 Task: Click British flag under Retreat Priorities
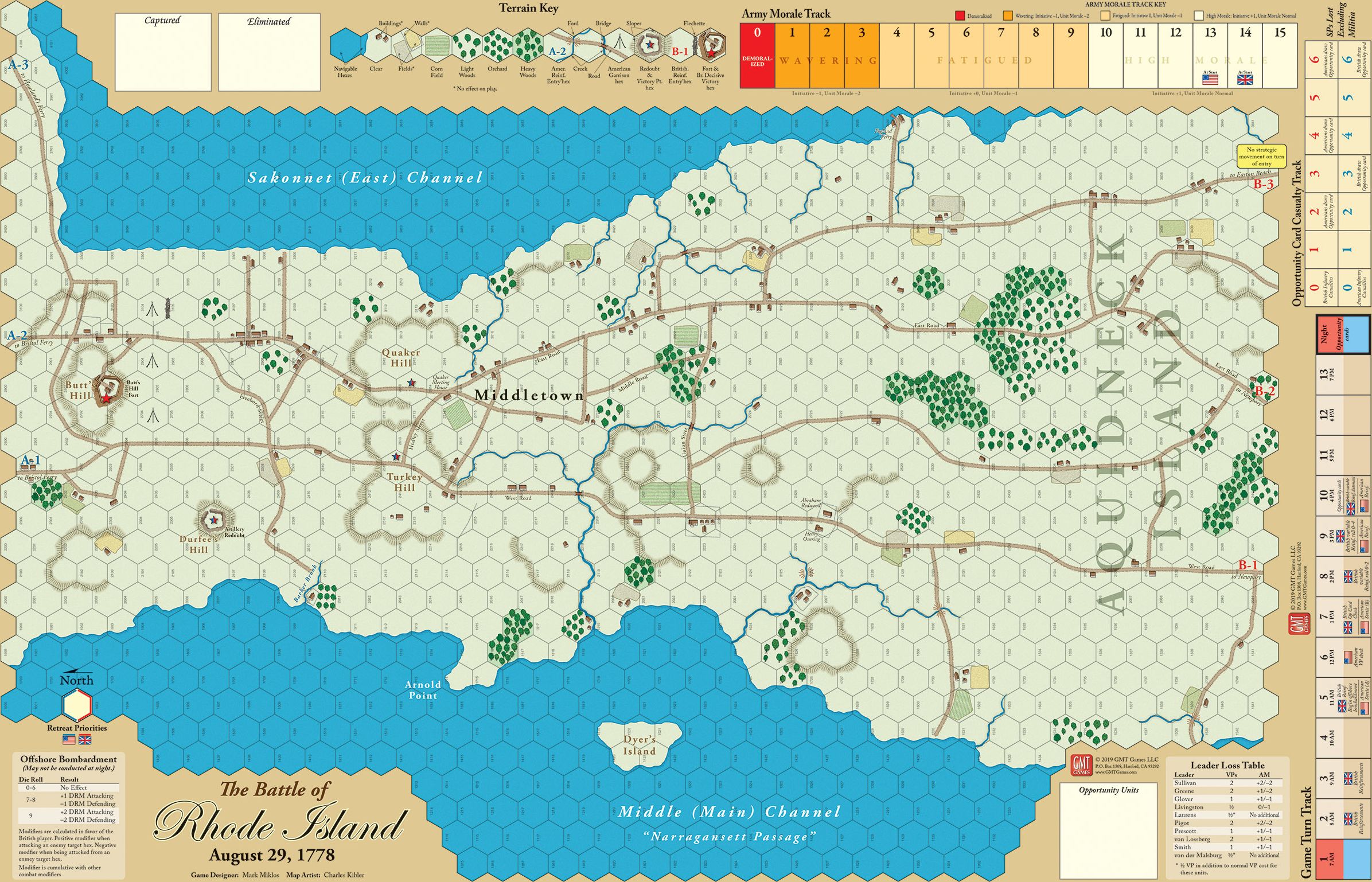(85, 739)
